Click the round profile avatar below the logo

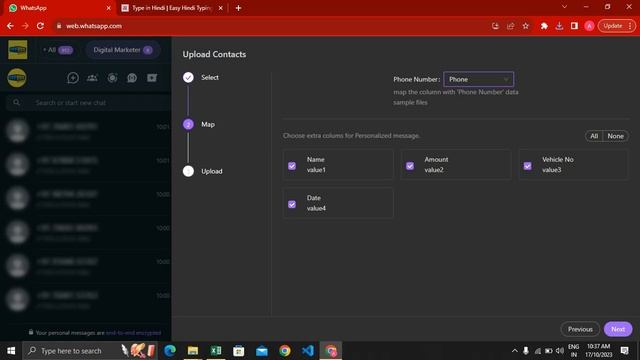(17, 78)
